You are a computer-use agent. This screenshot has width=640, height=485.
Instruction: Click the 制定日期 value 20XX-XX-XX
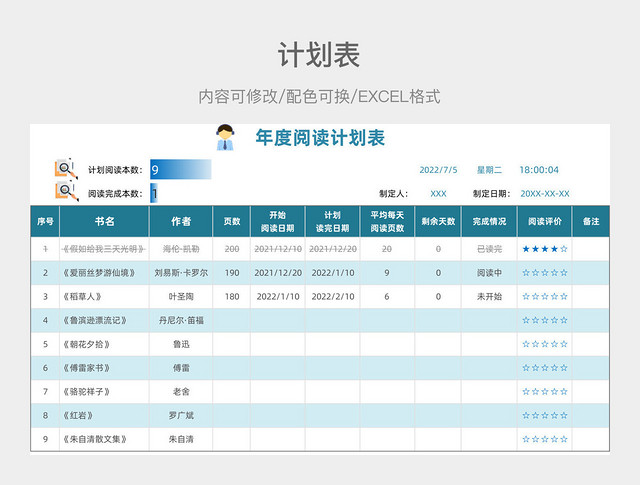544,194
